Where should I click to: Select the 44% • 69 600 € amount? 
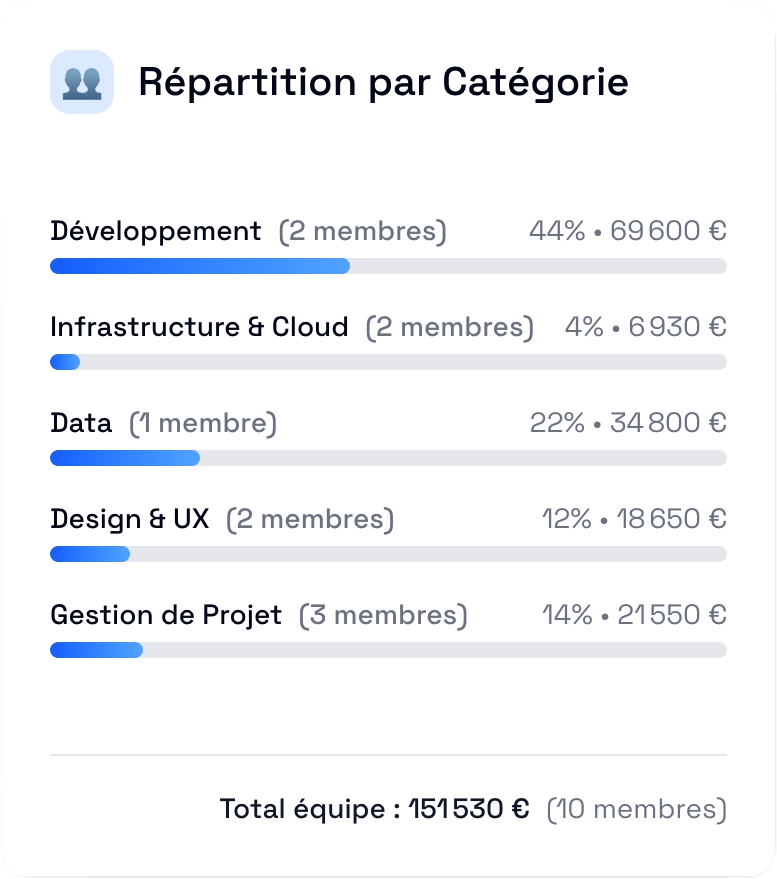[628, 230]
